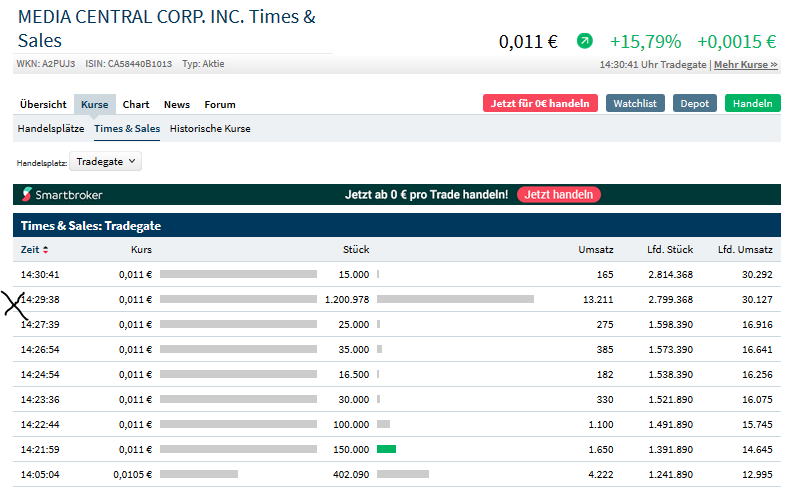The image size is (794, 493).
Task: Open the Übersicht tab
Action: tap(43, 104)
